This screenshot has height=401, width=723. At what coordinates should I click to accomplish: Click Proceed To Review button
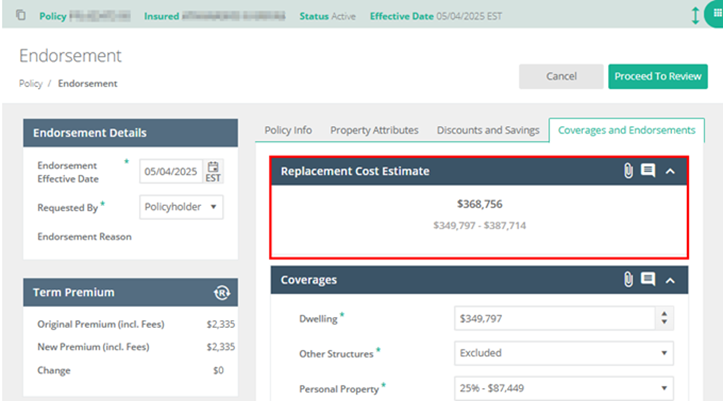657,77
